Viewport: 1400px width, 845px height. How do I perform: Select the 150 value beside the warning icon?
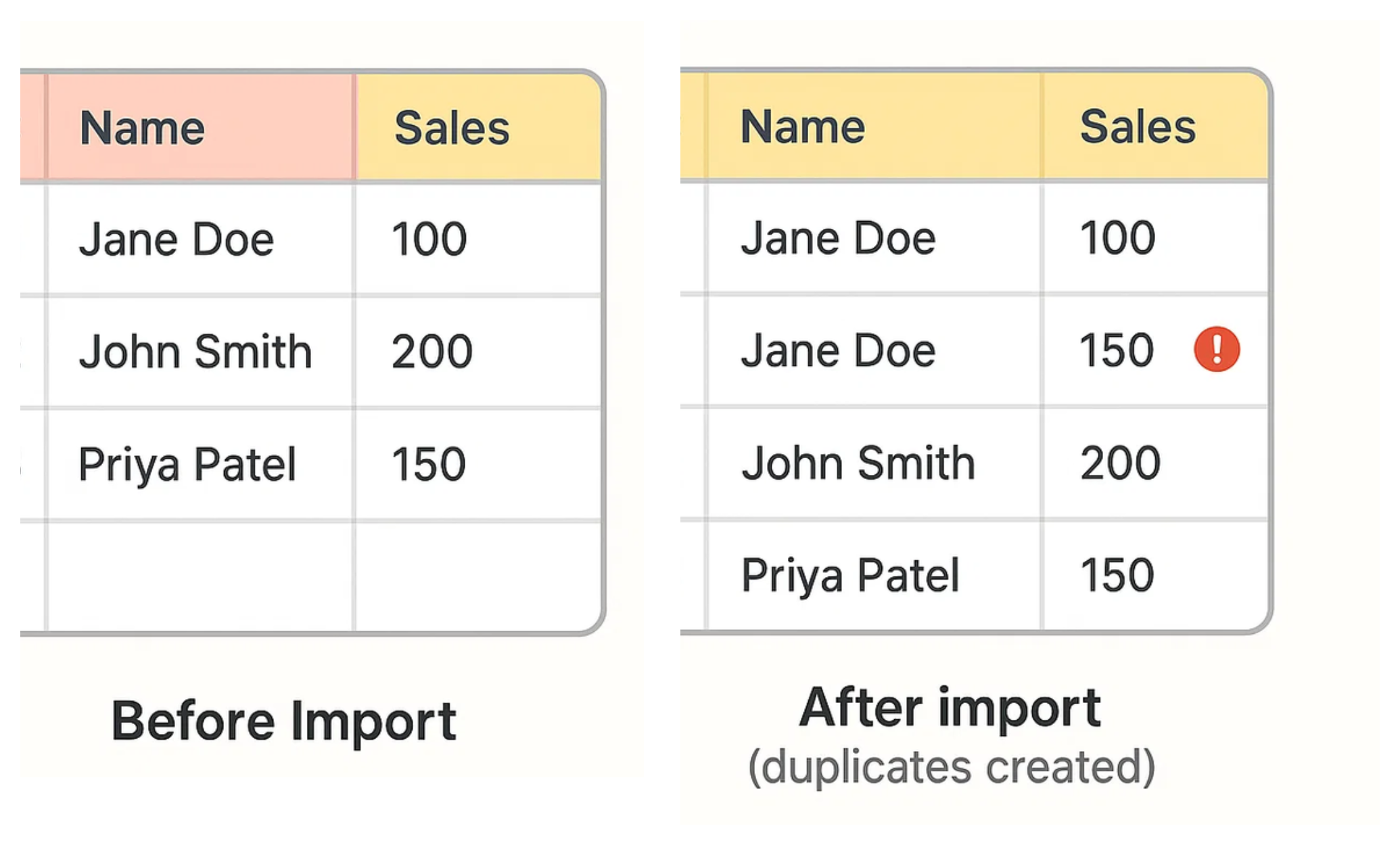click(x=1117, y=350)
